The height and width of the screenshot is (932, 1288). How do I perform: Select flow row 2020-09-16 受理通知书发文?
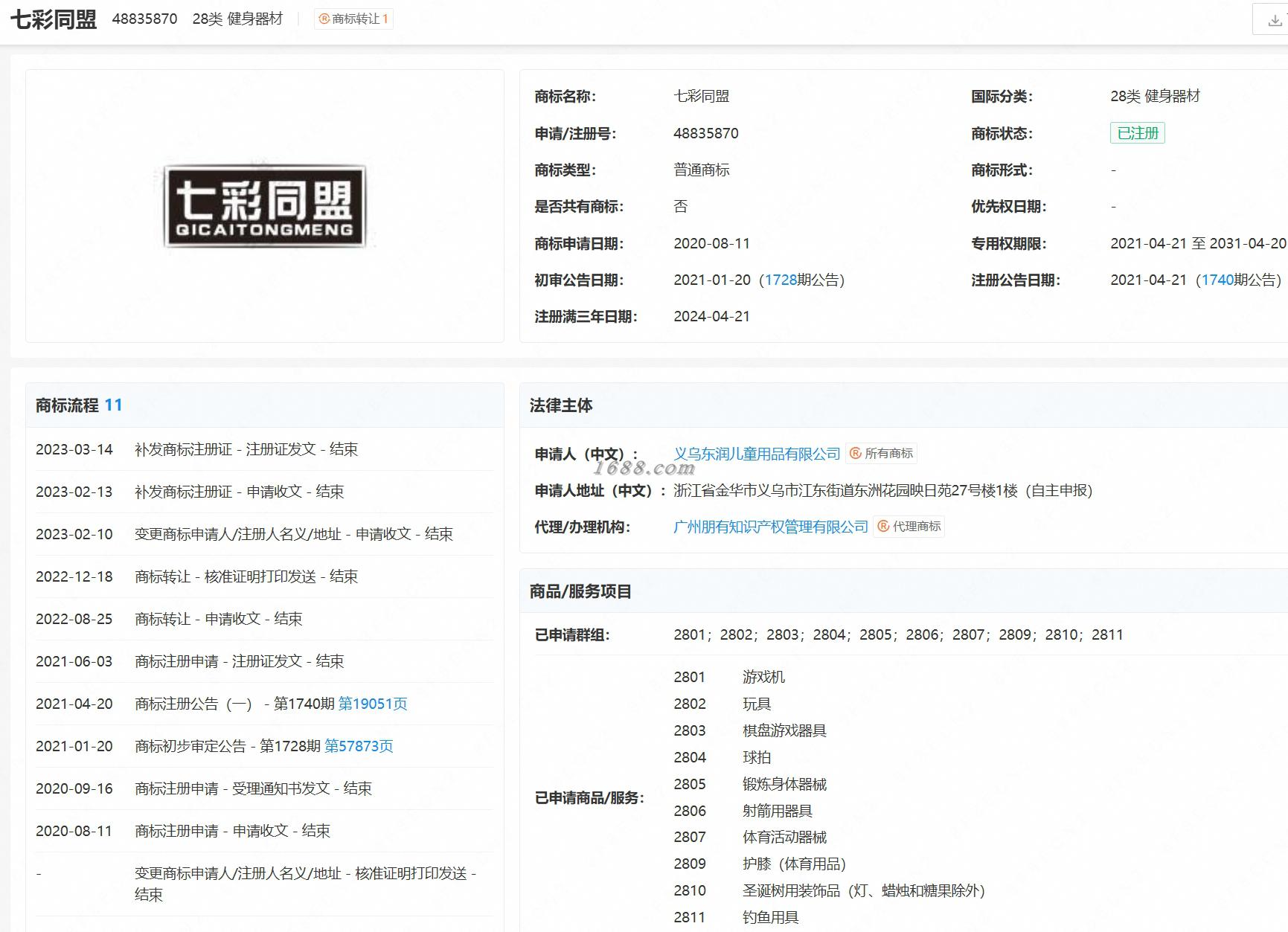coord(264,788)
